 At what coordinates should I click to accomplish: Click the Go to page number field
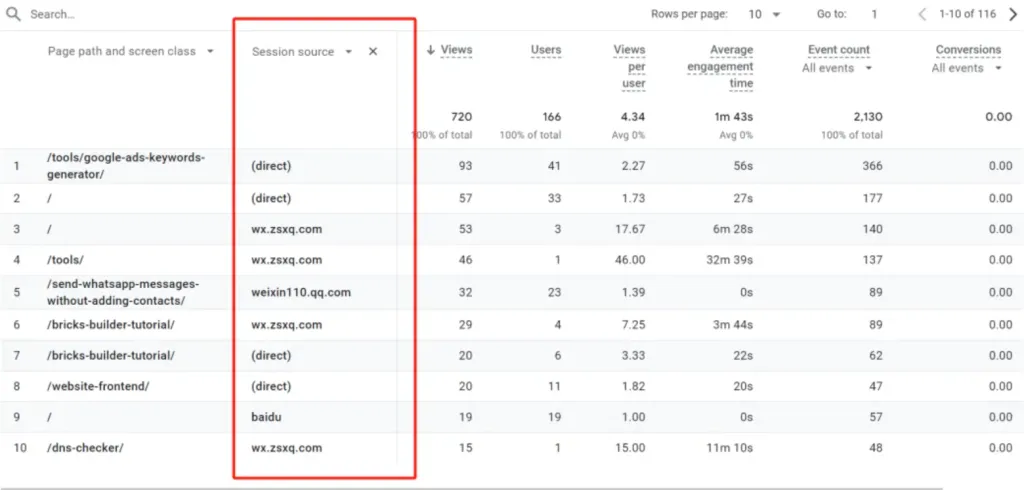pos(873,14)
